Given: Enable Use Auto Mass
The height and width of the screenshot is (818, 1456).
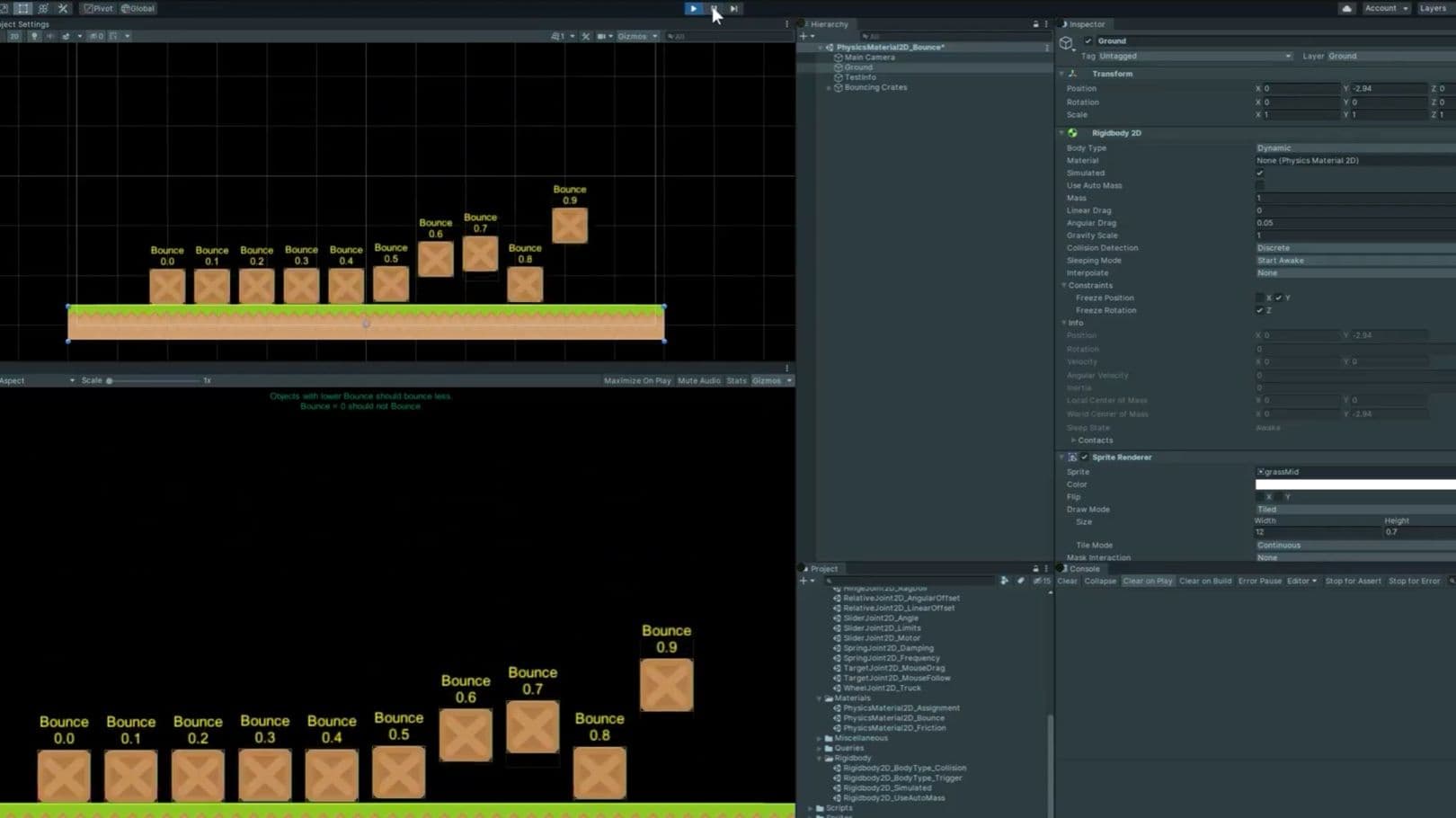Looking at the screenshot, I should click(1260, 185).
